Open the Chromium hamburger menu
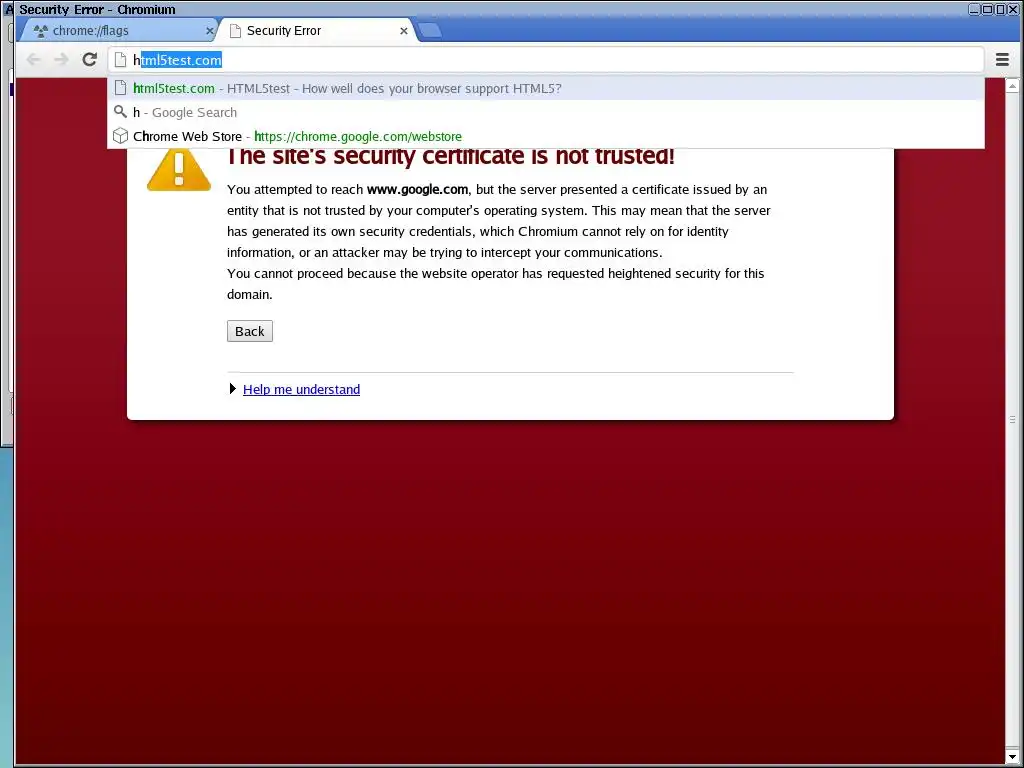 coord(1002,59)
